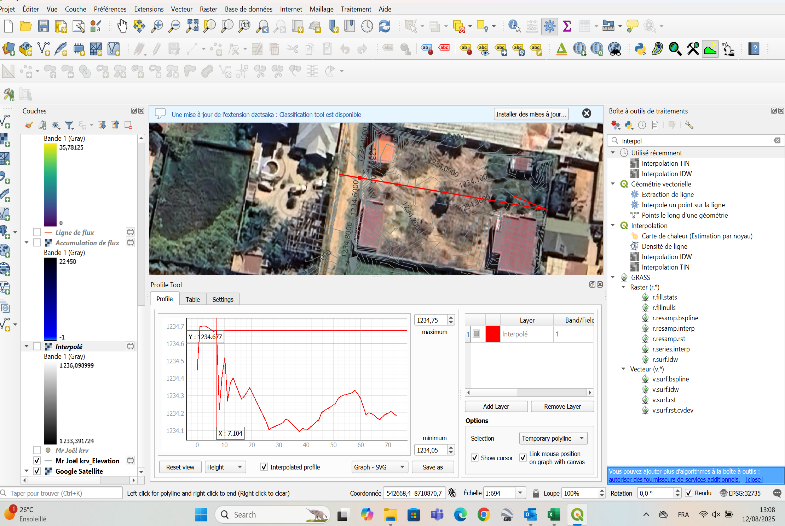Click the Statistical Summary sigma icon
Image resolution: width=785 pixels, height=526 pixels.
coord(567,26)
